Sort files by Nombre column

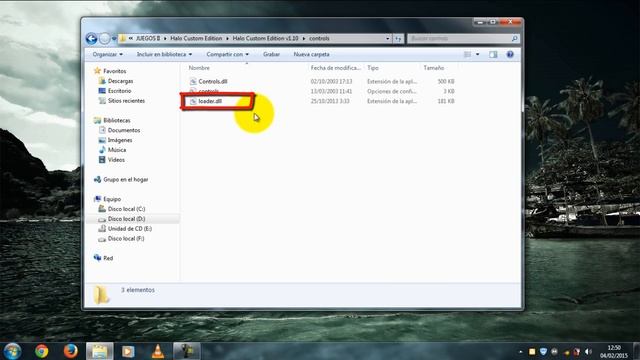click(x=199, y=68)
